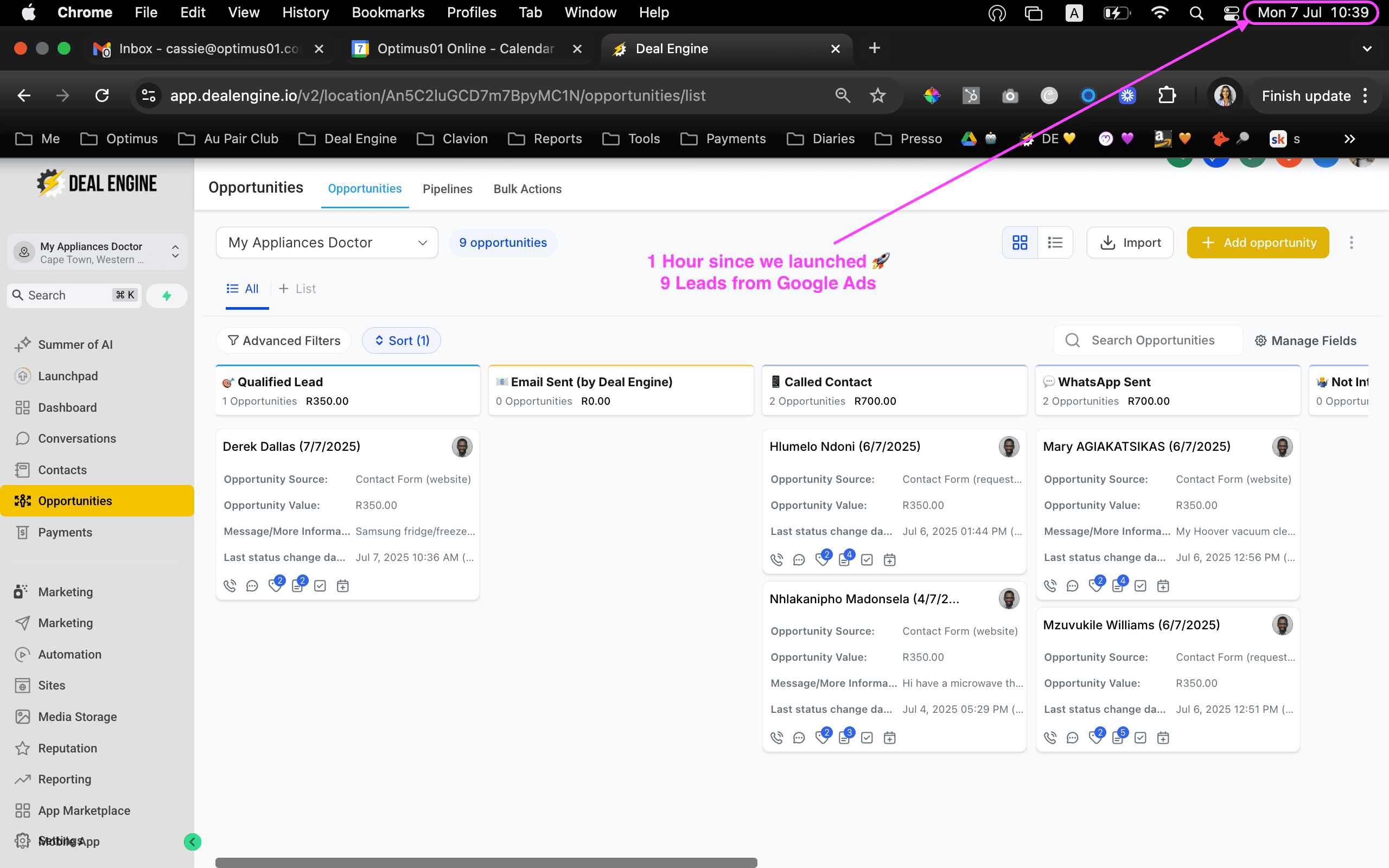
Task: Click the 9 opportunities count badge
Action: coord(503,243)
